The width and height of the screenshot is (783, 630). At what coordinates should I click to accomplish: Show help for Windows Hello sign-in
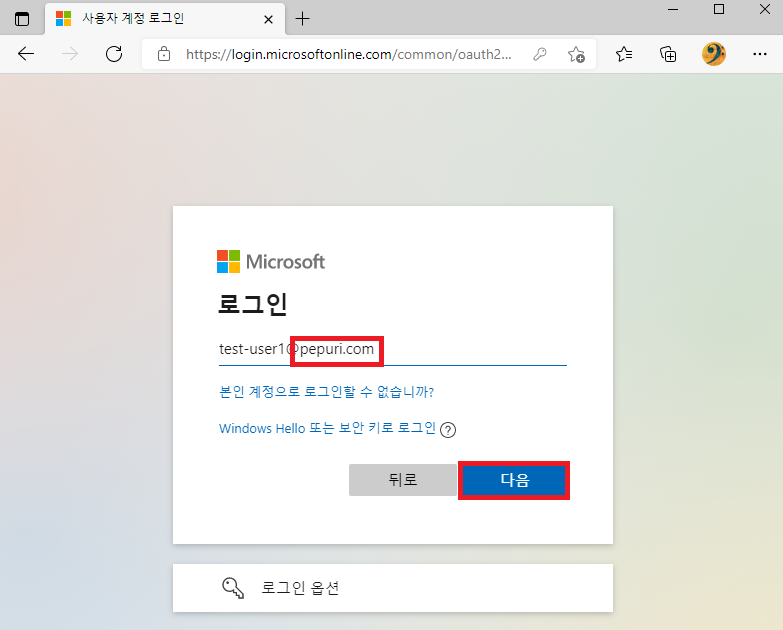448,430
